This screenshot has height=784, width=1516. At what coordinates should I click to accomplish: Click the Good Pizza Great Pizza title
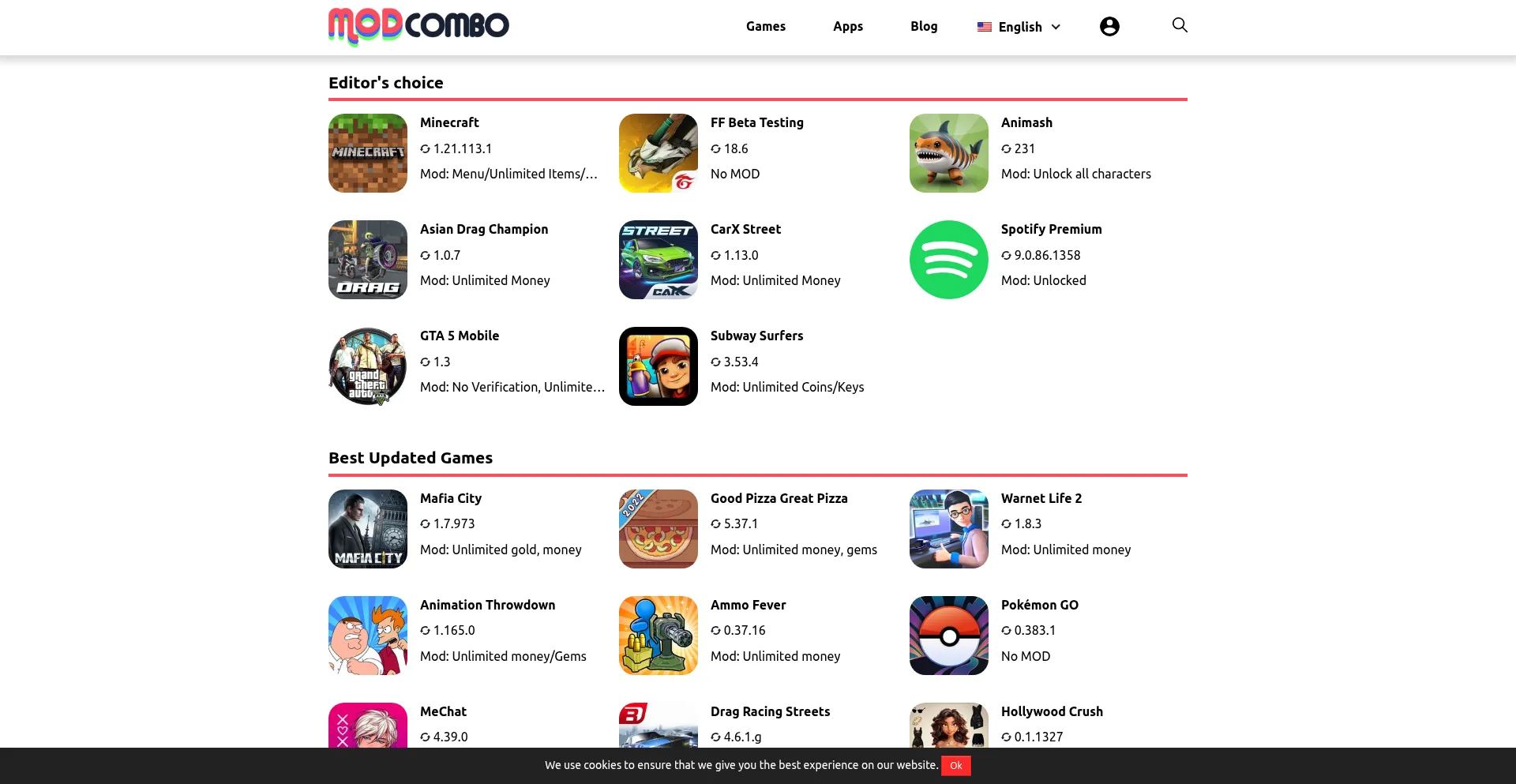click(779, 498)
